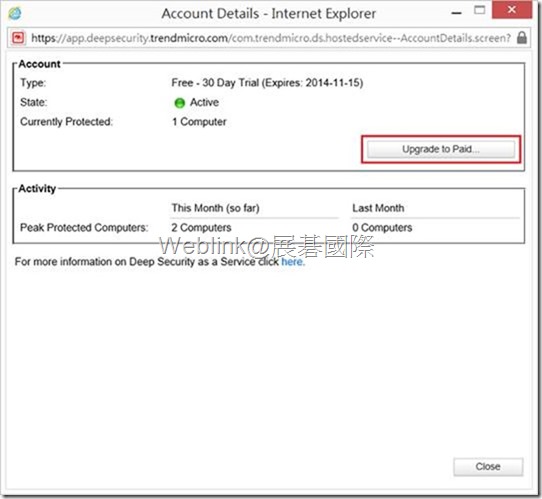Click the 'Type:' label in Account section
The height and width of the screenshot is (499, 542).
point(33,83)
